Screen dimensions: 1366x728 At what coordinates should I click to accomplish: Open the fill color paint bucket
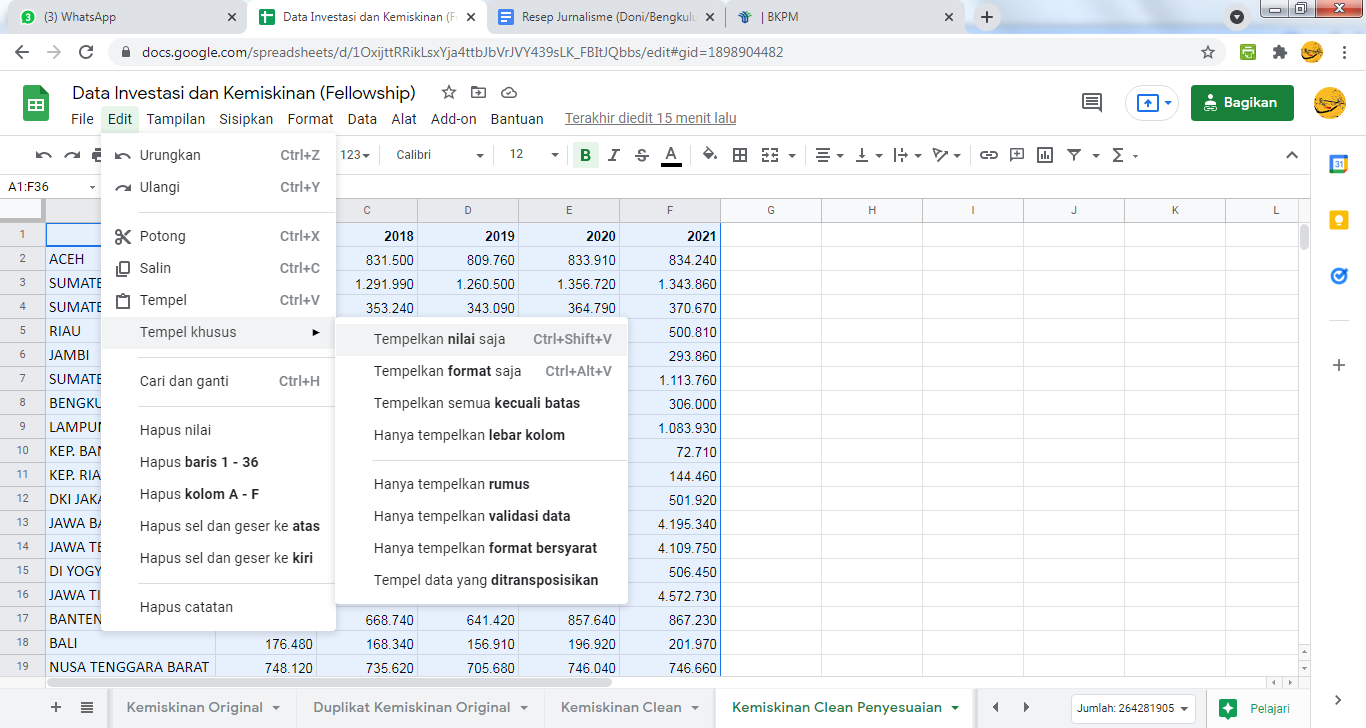tap(710, 155)
